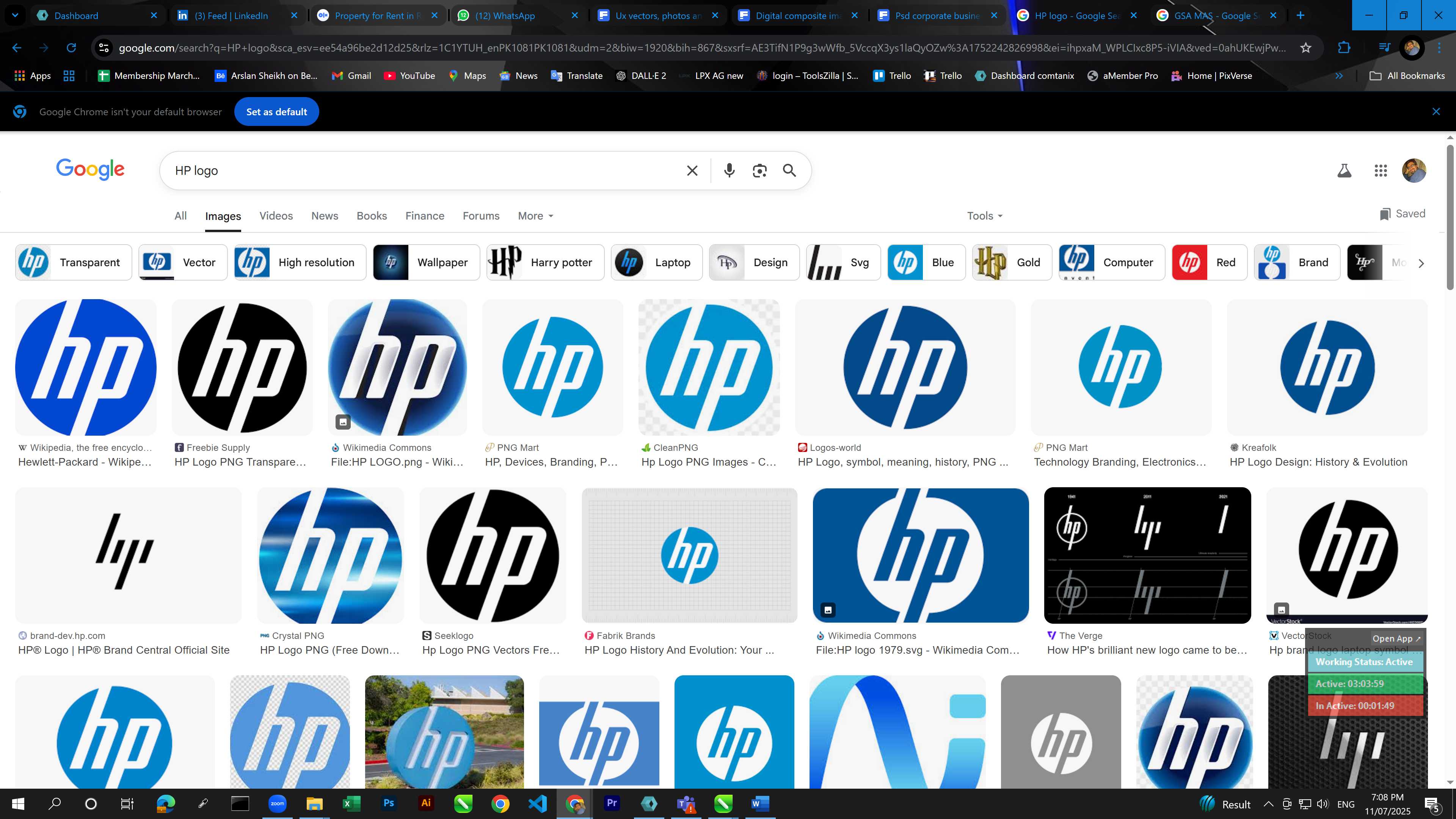Viewport: 1456px width, 819px height.
Task: Open Zoom from the taskbar
Action: 277,803
